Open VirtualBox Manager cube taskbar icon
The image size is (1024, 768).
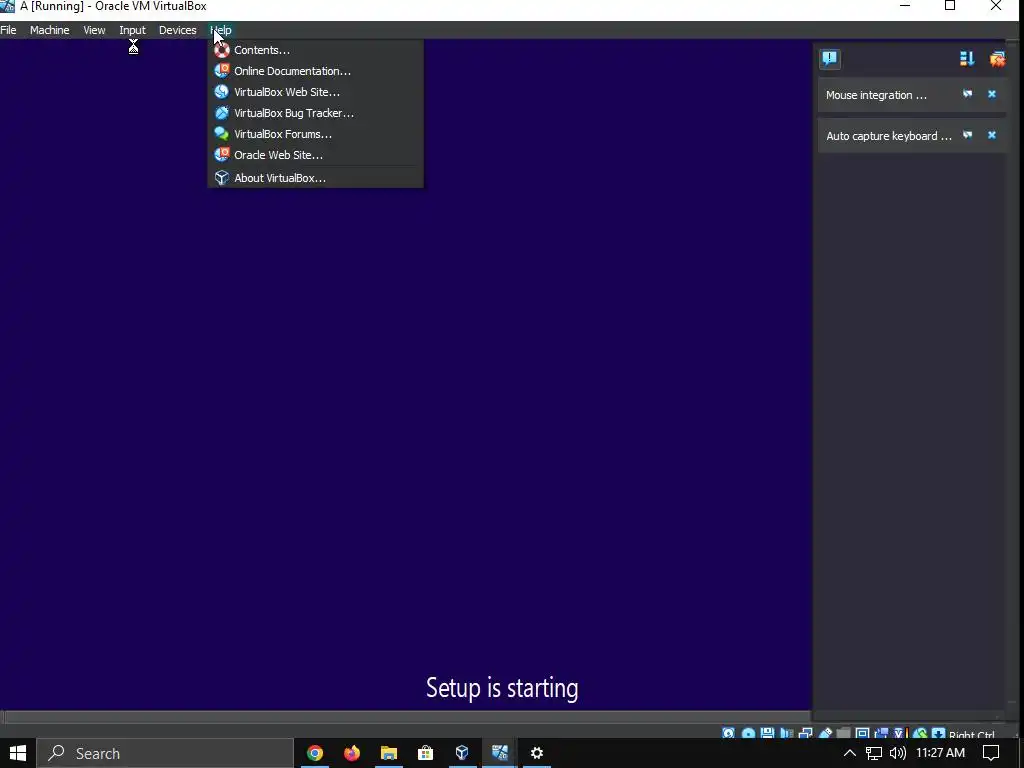(x=462, y=753)
